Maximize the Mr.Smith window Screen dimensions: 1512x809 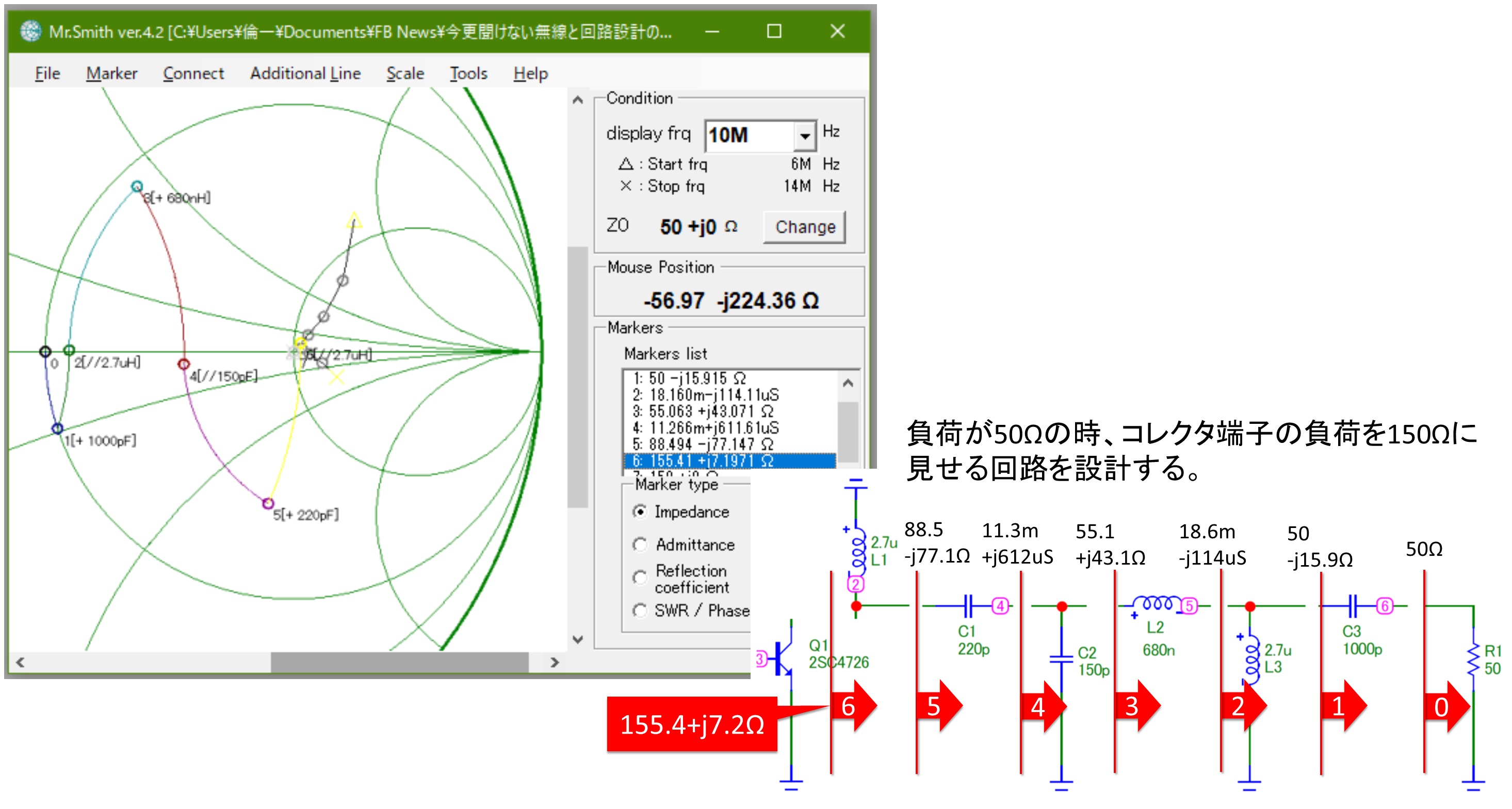click(x=774, y=31)
